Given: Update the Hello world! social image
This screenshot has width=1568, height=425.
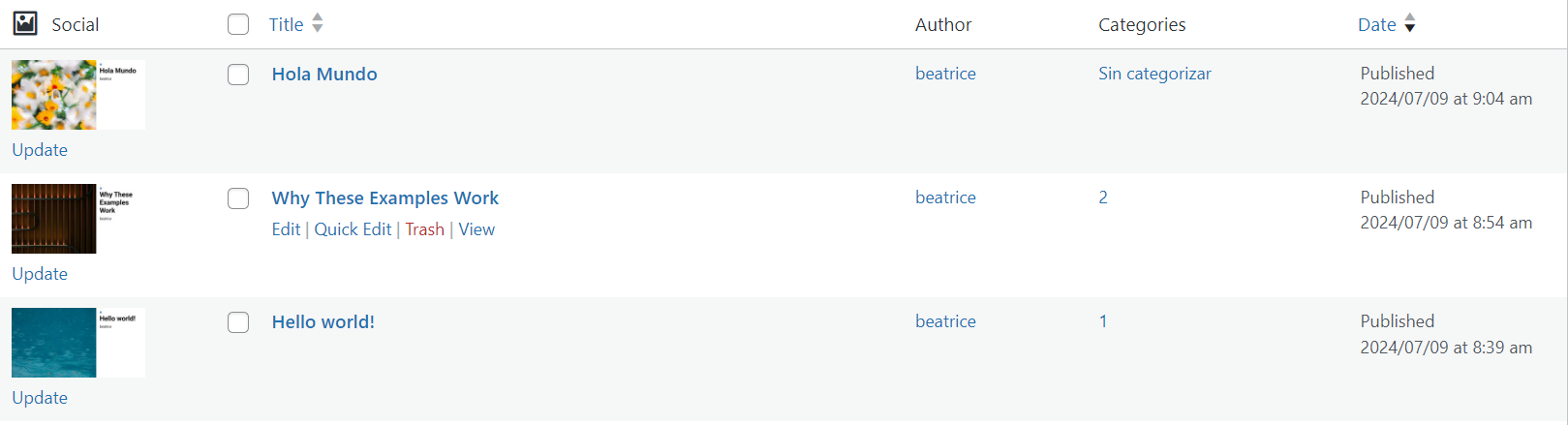Looking at the screenshot, I should 40,398.
